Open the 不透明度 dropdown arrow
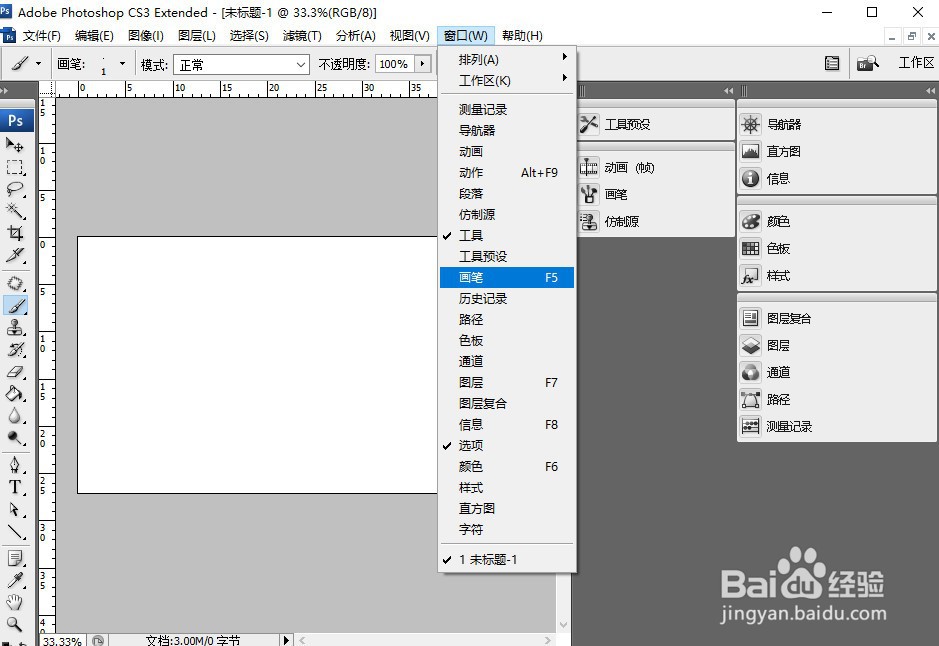 click(x=422, y=63)
